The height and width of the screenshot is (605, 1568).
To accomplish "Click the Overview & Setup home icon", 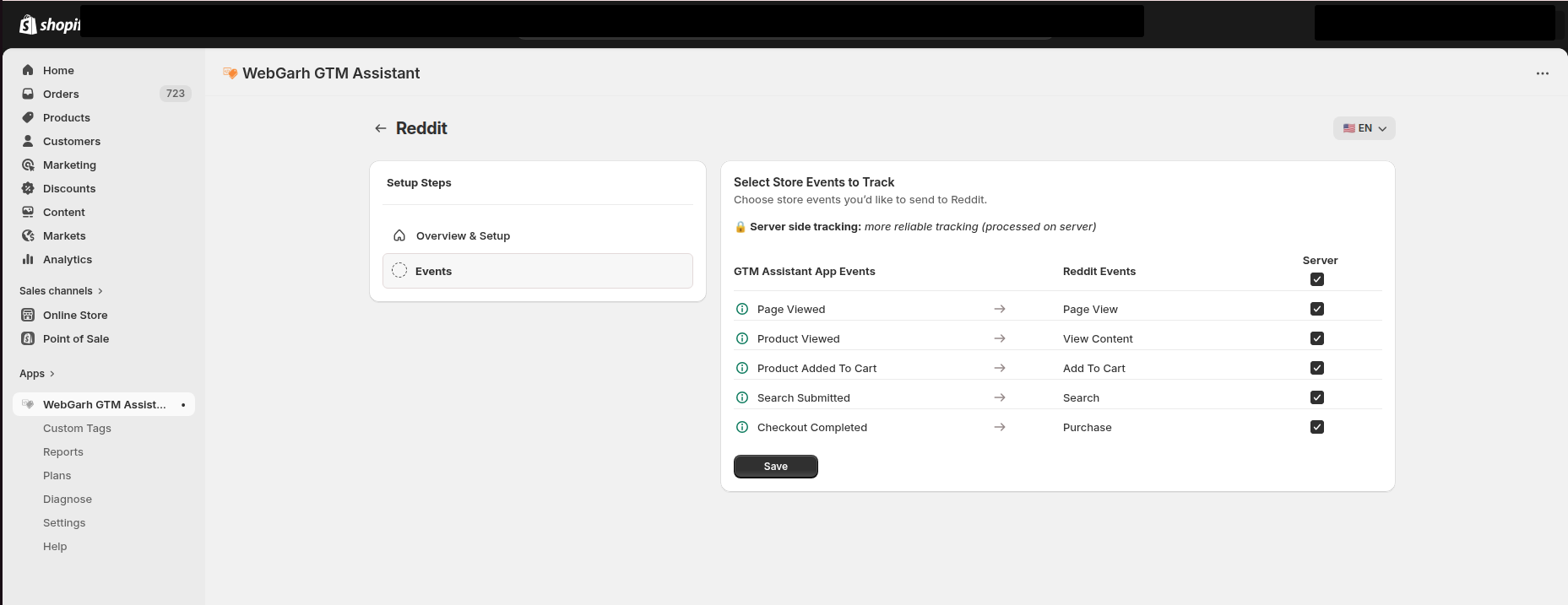I will coord(399,235).
